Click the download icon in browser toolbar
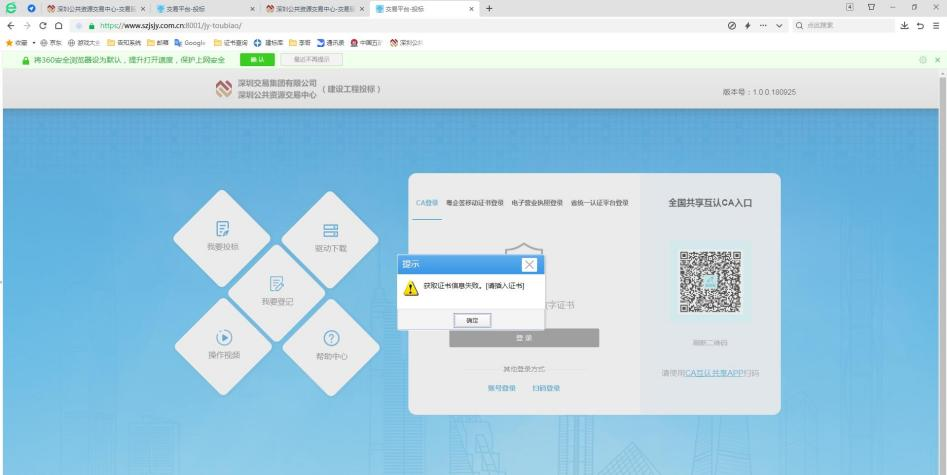 click(x=906, y=25)
